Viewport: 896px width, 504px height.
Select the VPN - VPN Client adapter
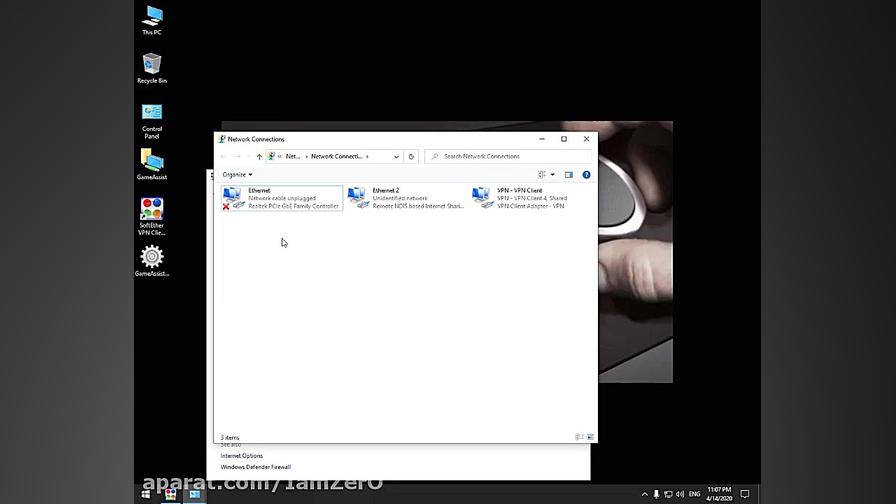click(x=520, y=198)
